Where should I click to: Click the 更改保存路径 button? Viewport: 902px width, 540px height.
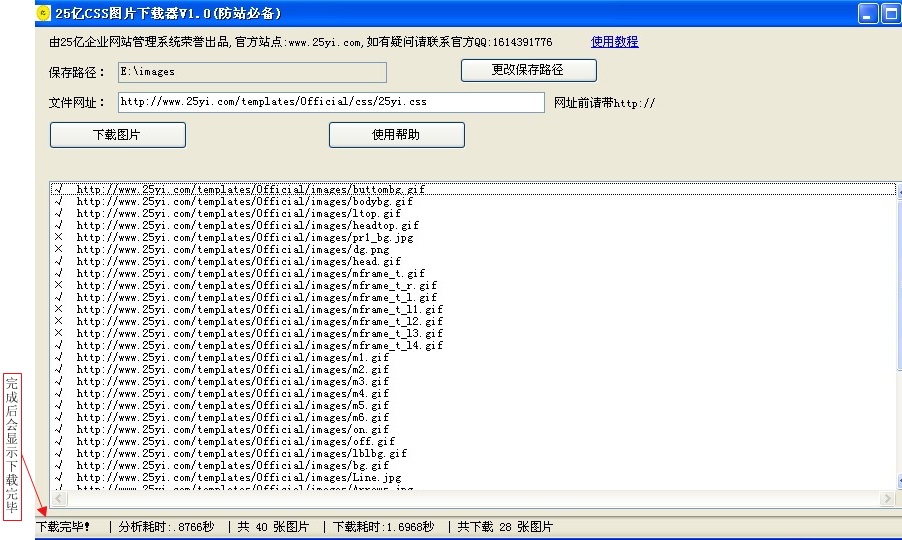coord(529,70)
